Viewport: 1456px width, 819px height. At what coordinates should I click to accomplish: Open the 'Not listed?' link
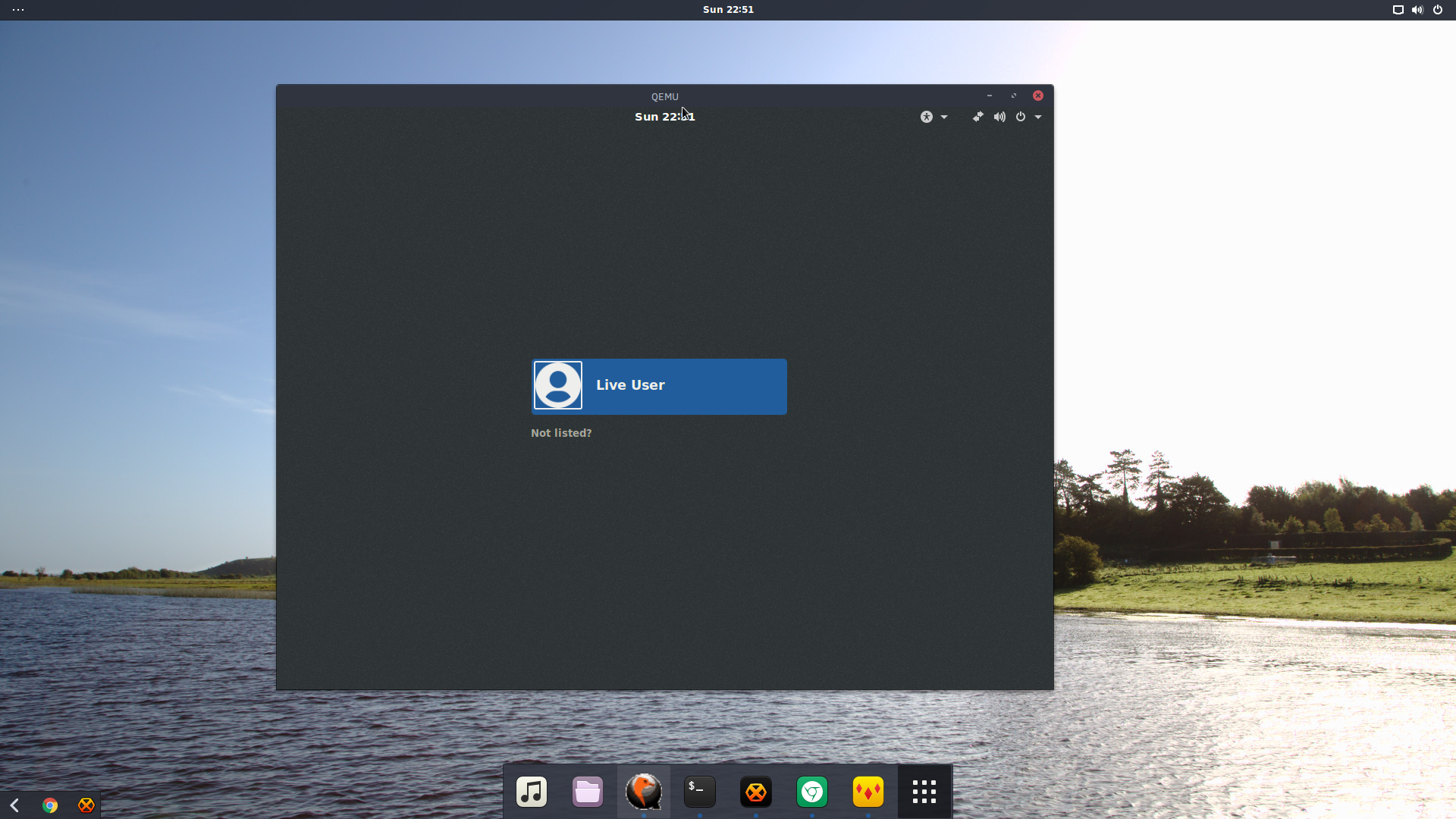pyautogui.click(x=561, y=433)
